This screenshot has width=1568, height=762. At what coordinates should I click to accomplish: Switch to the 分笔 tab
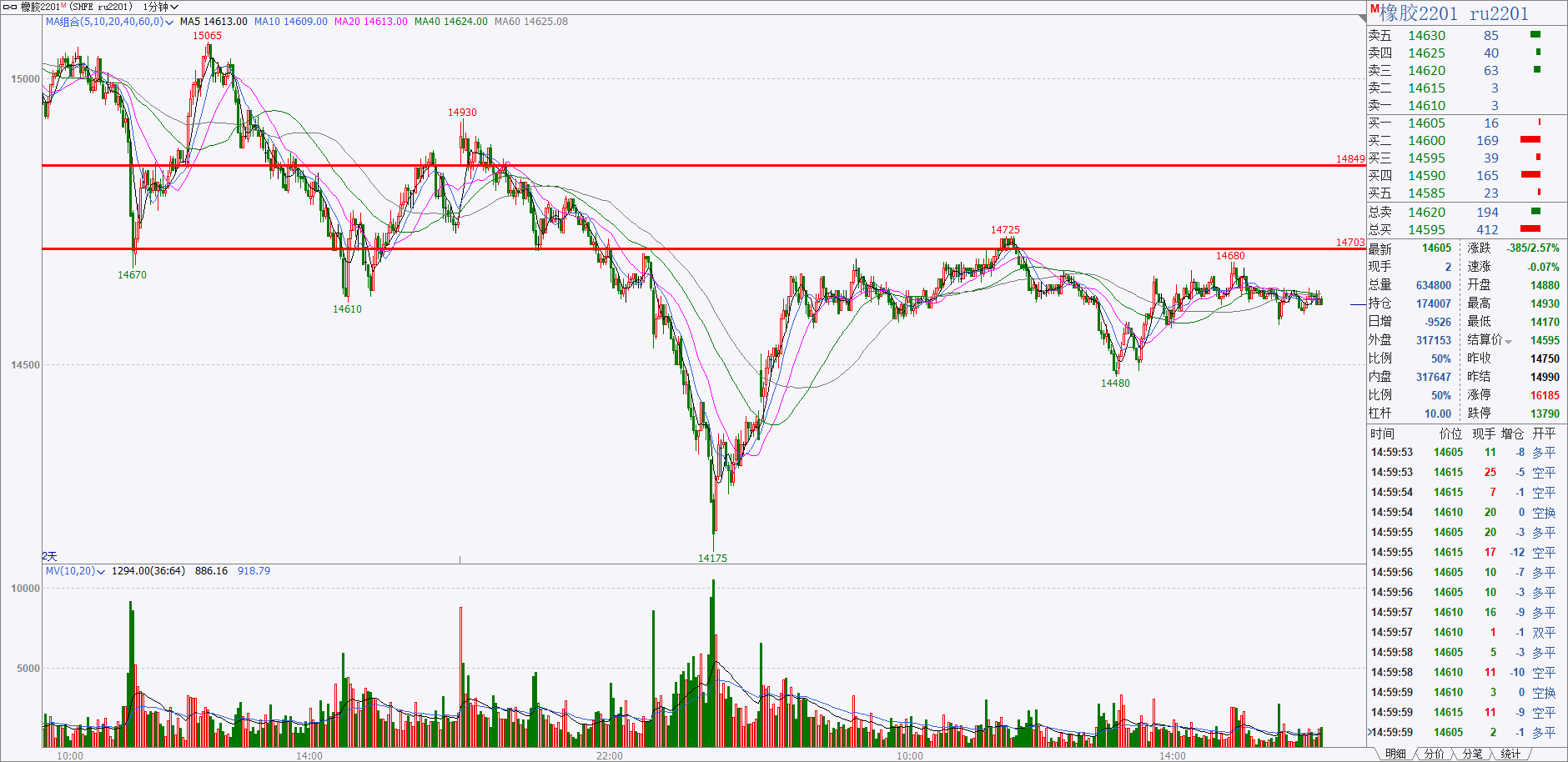click(x=1472, y=754)
